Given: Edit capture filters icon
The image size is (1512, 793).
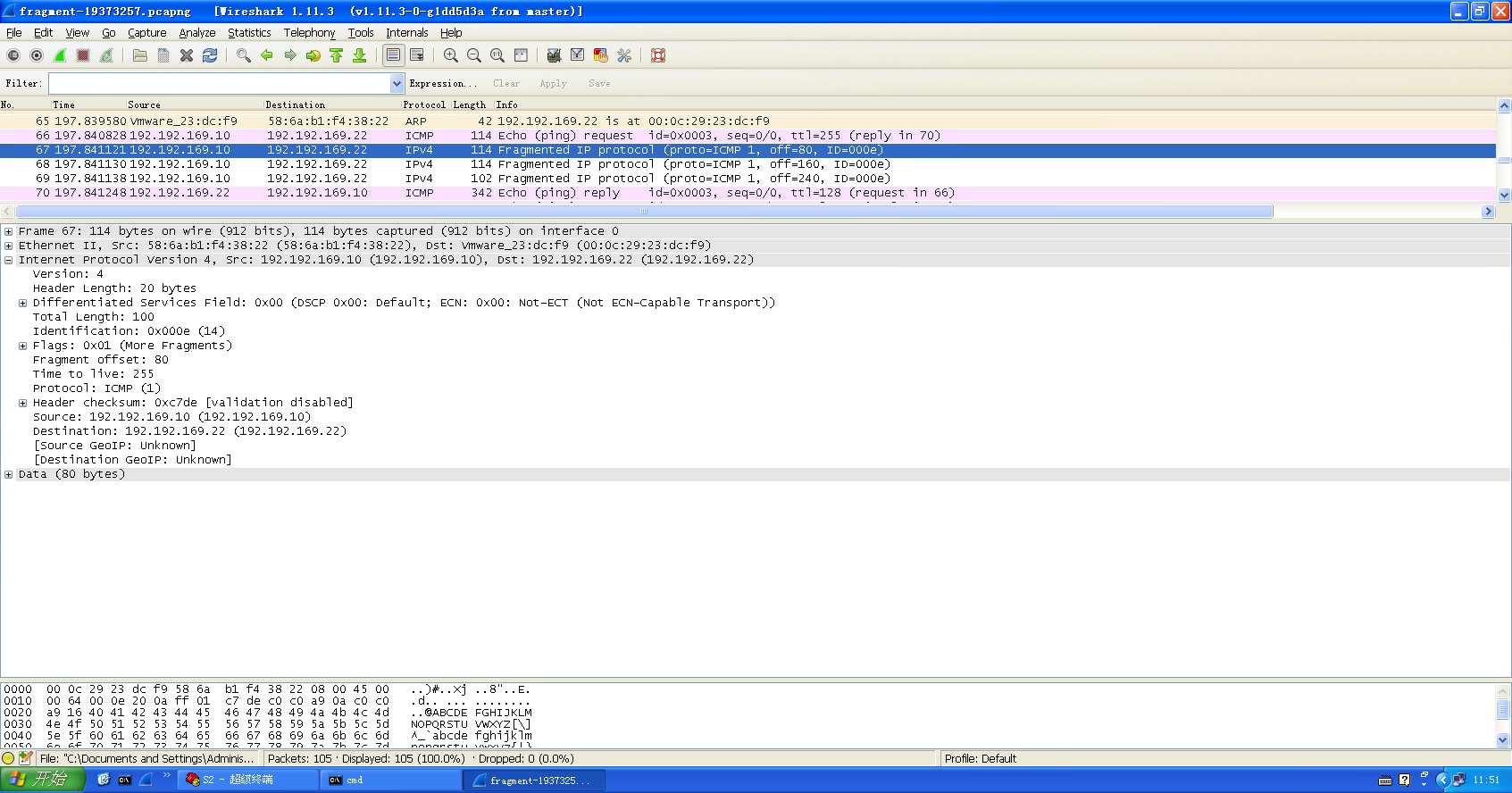Looking at the screenshot, I should click(x=554, y=55).
